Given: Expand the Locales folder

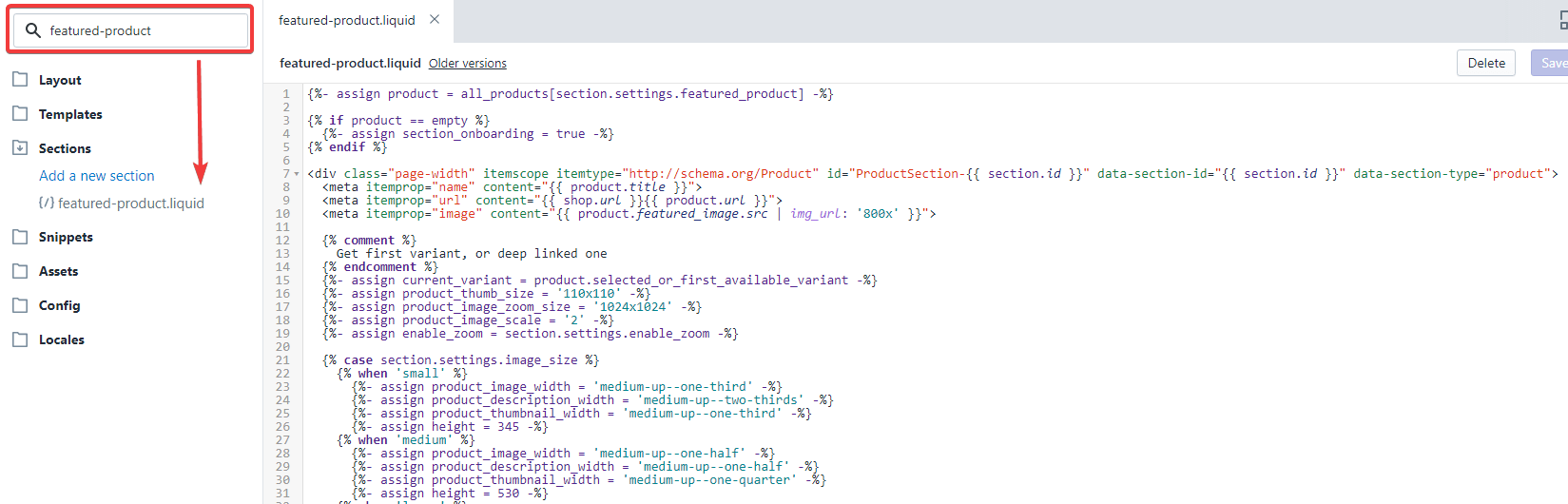Looking at the screenshot, I should click(x=62, y=340).
